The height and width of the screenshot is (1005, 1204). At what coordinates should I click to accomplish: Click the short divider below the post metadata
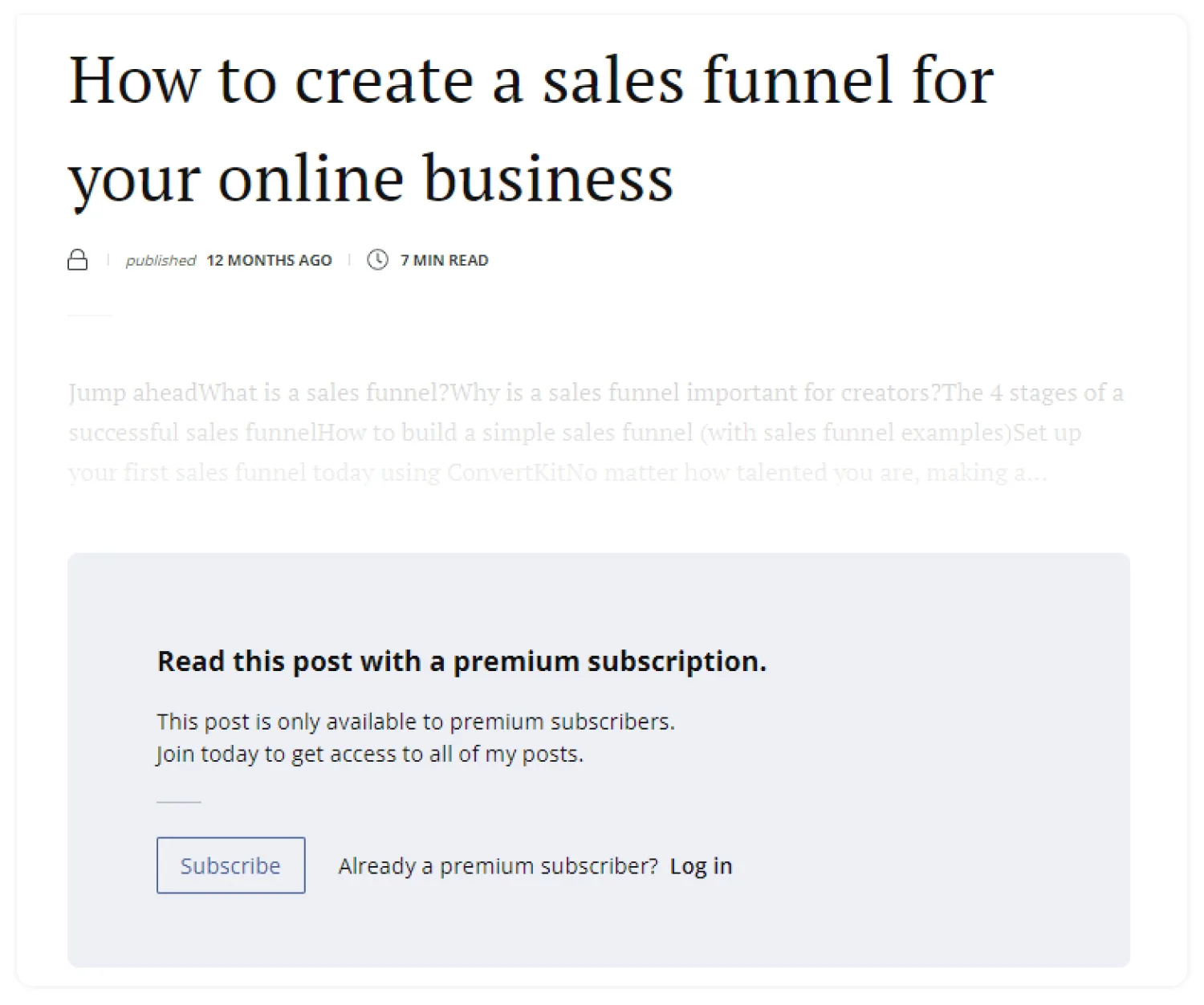[x=90, y=315]
